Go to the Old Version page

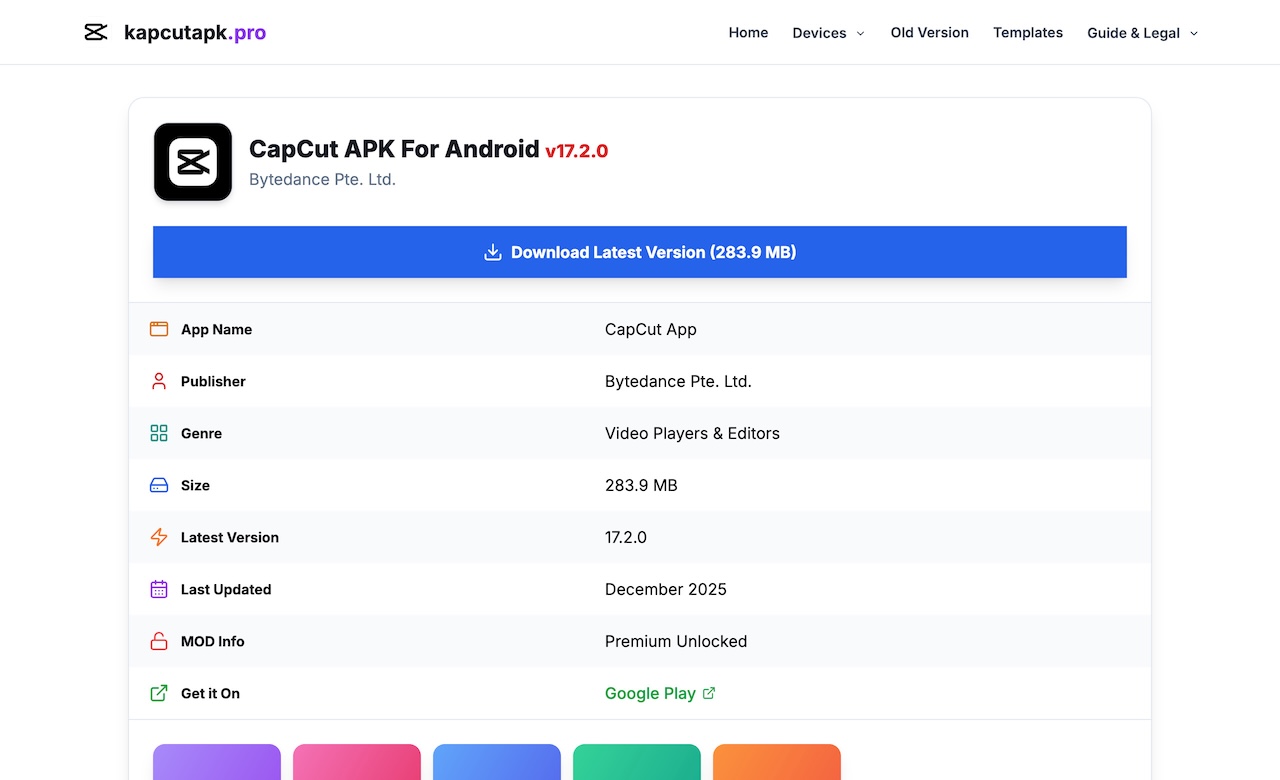click(929, 33)
